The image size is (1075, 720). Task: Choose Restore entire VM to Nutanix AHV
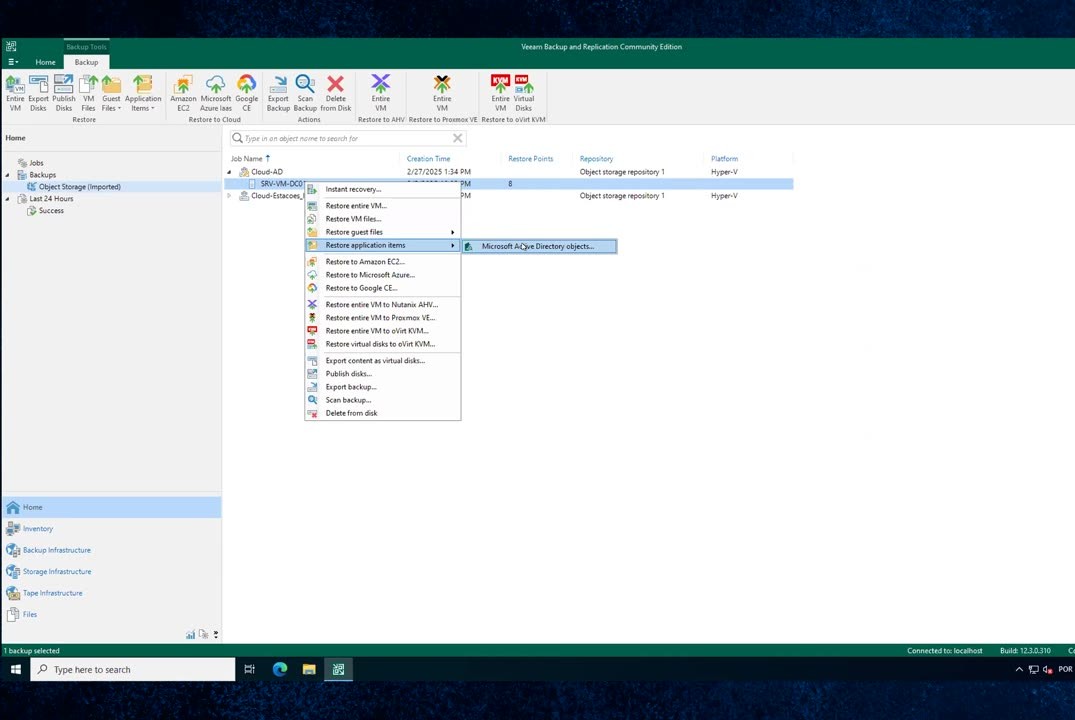(383, 304)
